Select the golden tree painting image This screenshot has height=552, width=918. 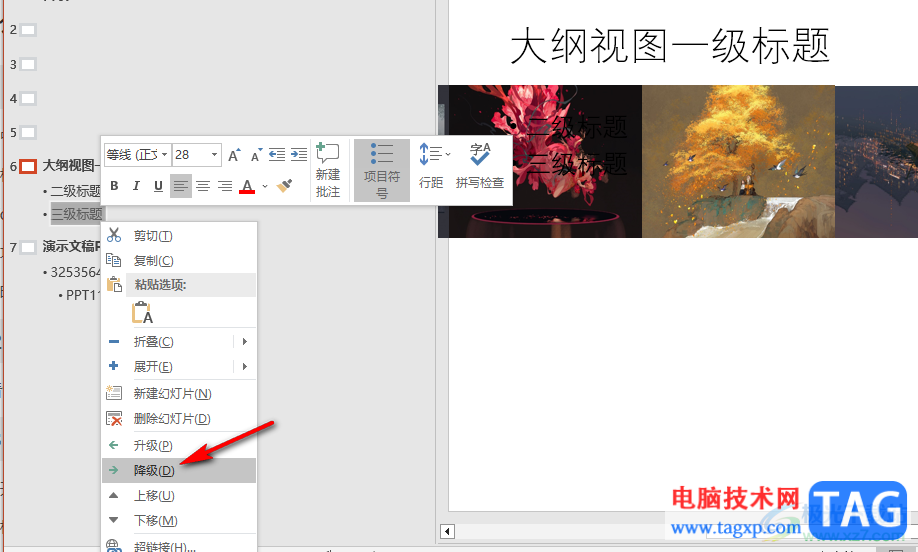[738, 162]
